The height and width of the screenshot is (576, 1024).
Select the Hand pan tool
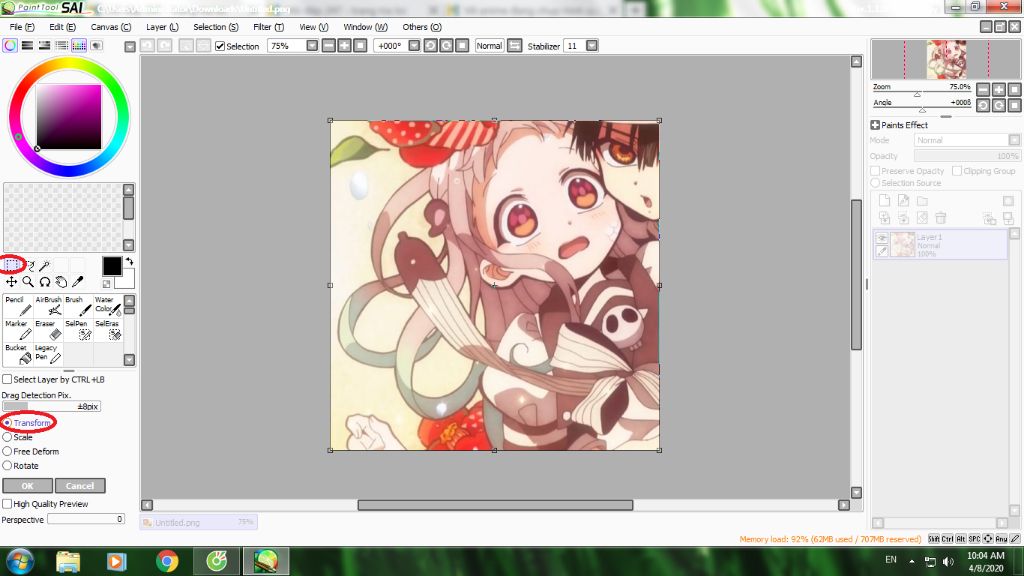click(61, 281)
